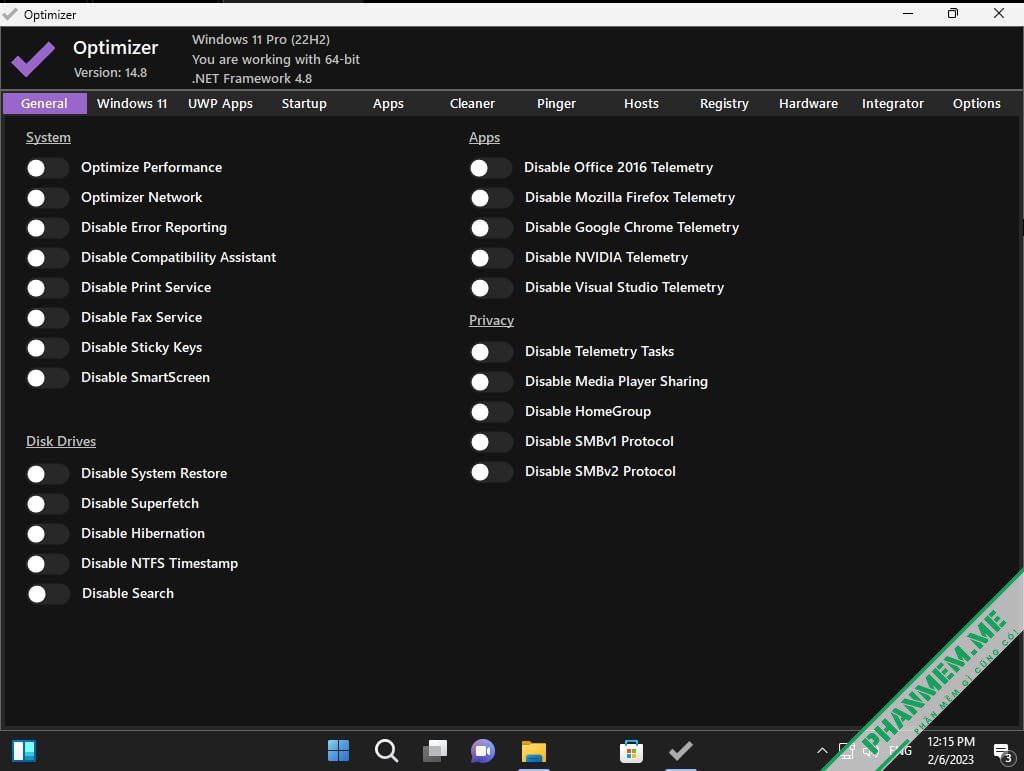1024x771 pixels.
Task: Open the Windows Start menu
Action: point(338,751)
